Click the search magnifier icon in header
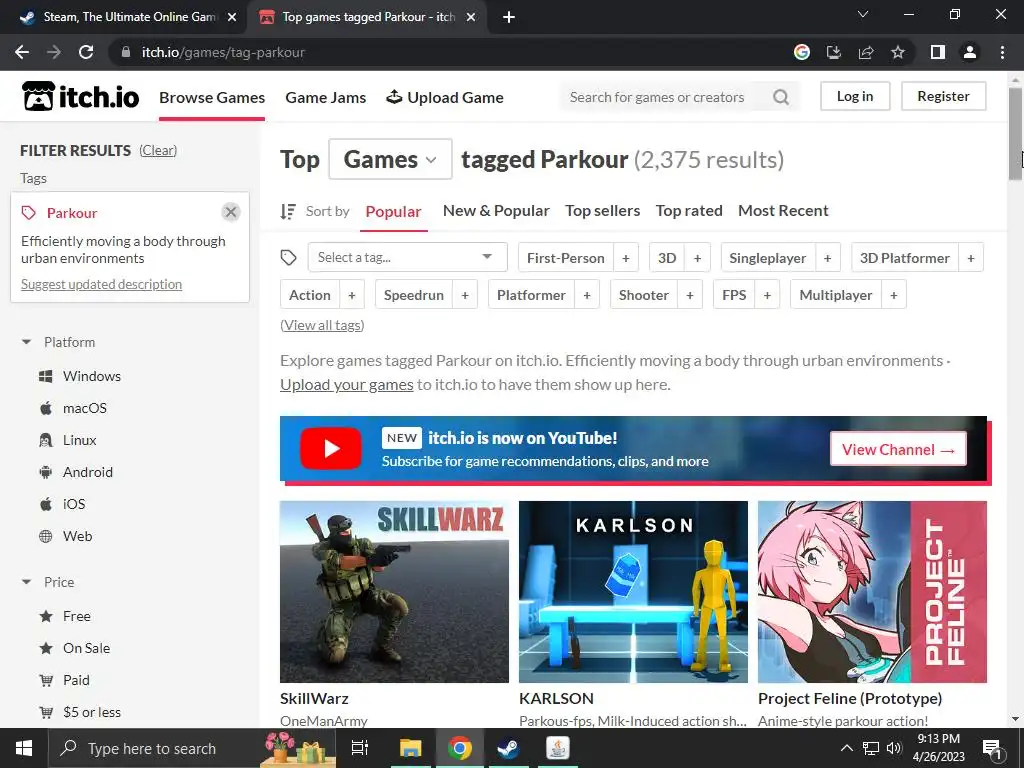The image size is (1024, 768). [x=780, y=97]
